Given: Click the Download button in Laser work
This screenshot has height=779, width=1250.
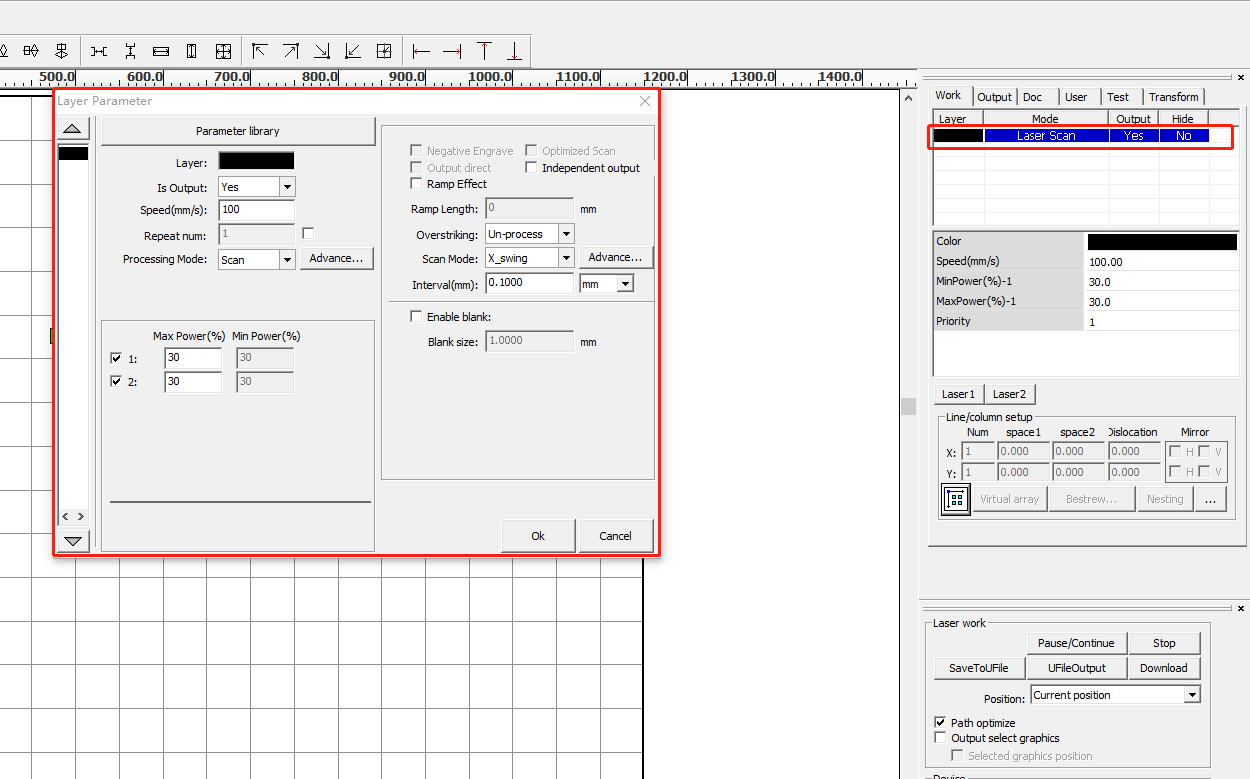Looking at the screenshot, I should (x=1163, y=668).
